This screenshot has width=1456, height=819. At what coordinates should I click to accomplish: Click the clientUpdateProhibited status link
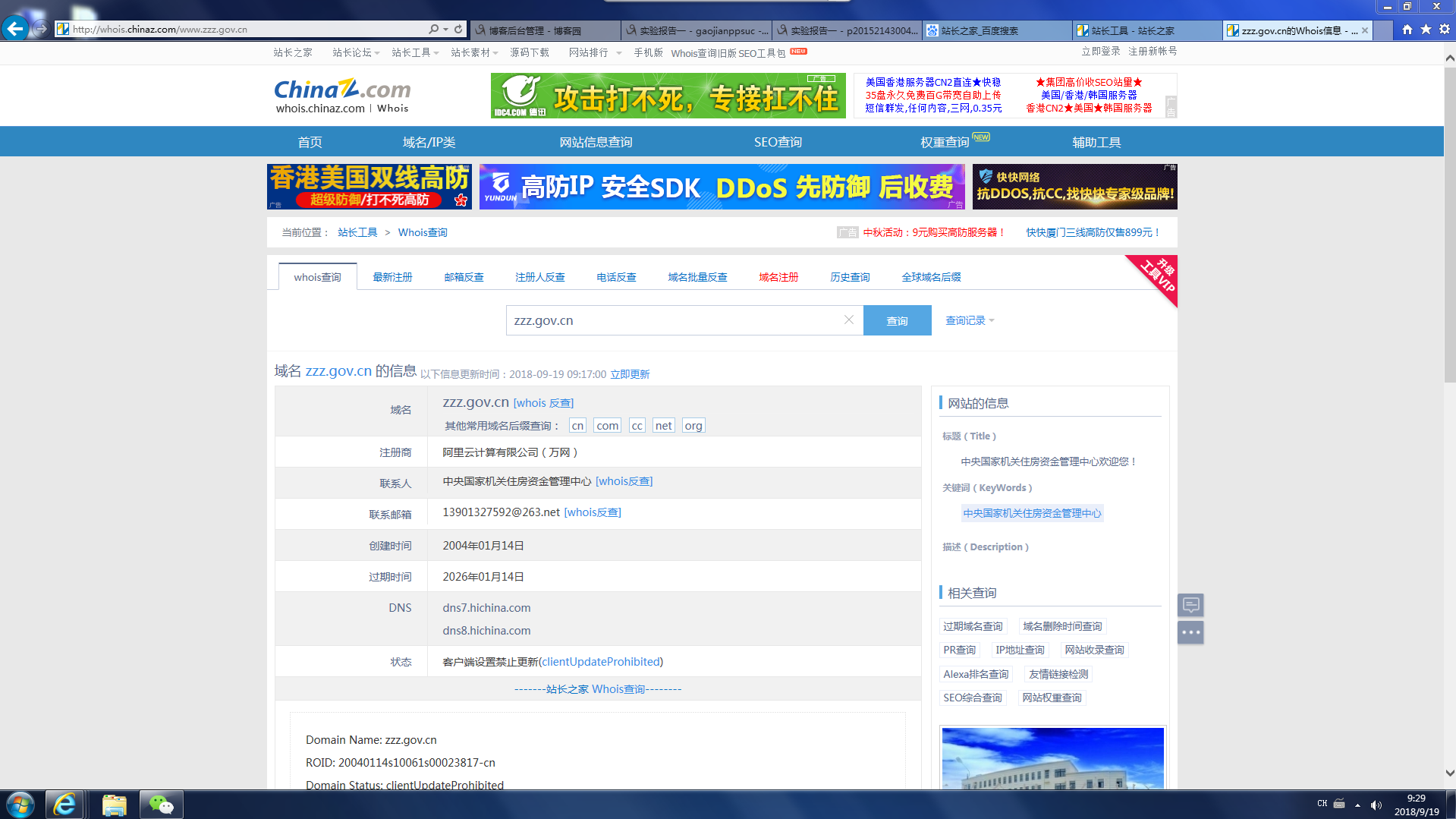coord(601,662)
